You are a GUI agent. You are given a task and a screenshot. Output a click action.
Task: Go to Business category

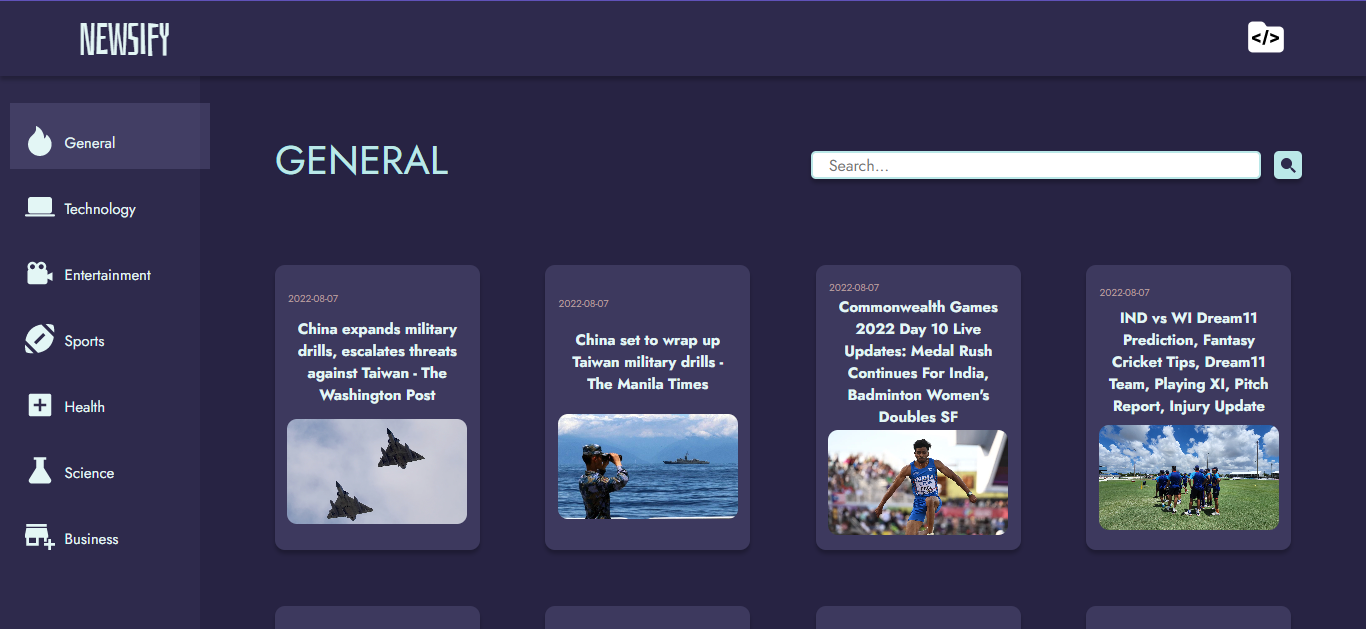pyautogui.click(x=91, y=539)
